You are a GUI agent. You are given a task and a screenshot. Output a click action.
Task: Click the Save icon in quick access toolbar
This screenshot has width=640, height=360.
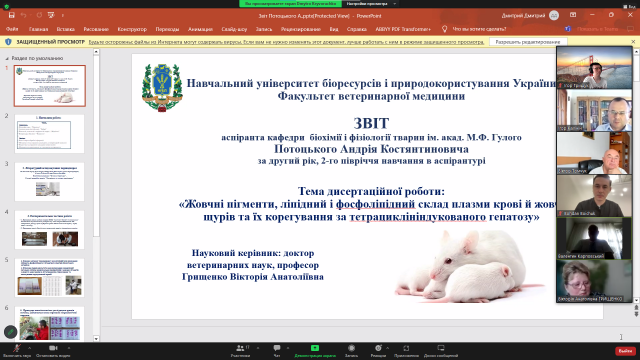pyautogui.click(x=11, y=15)
